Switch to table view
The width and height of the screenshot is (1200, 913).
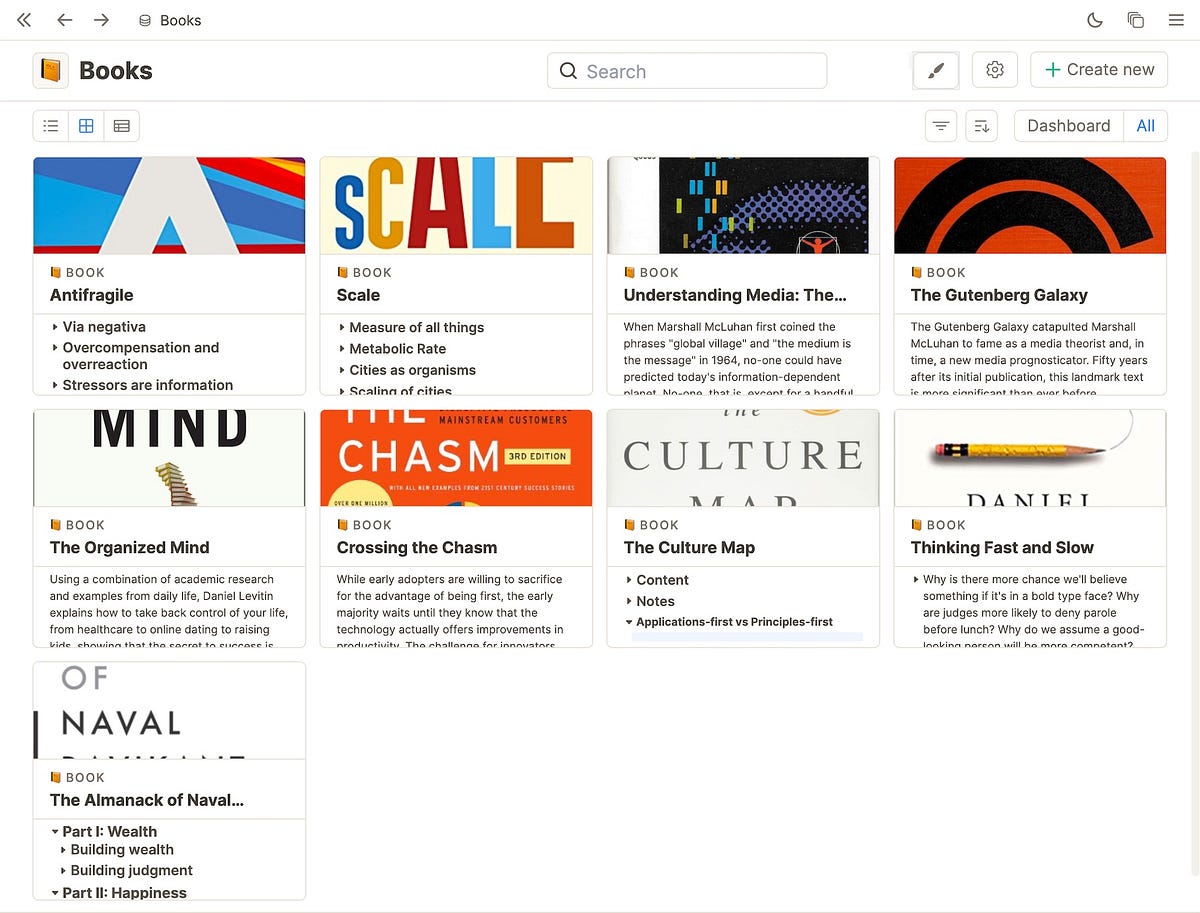tap(121, 126)
